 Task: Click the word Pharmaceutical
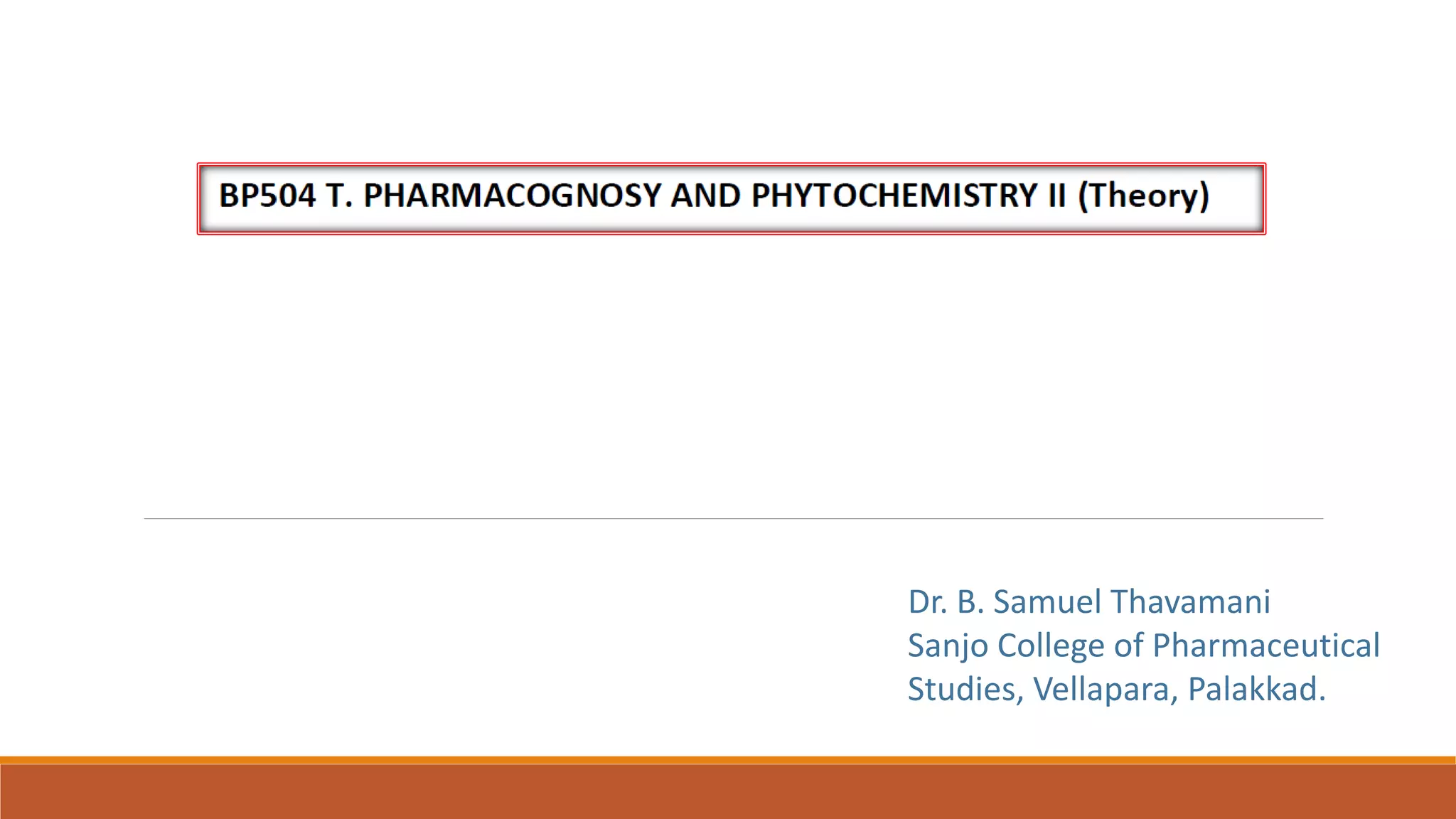[x=1266, y=646]
